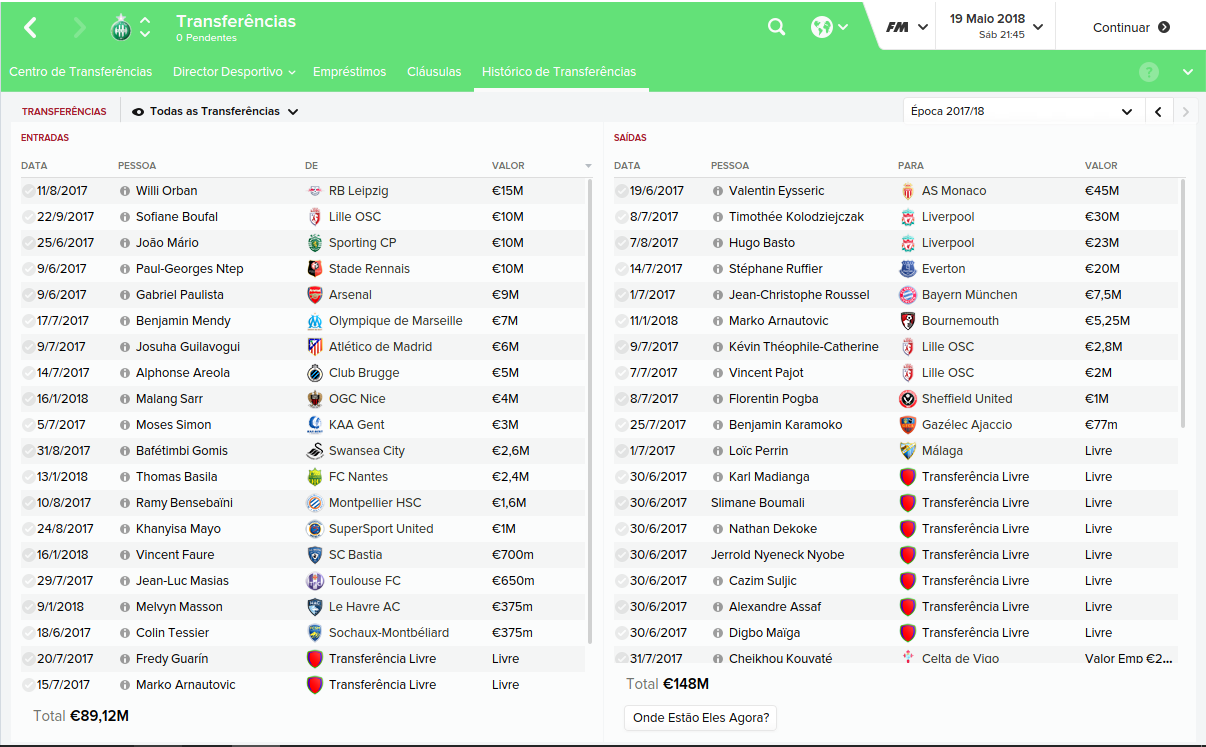This screenshot has width=1206, height=747.
Task: Sort incoming transfers by VALOR column
Action: point(508,165)
